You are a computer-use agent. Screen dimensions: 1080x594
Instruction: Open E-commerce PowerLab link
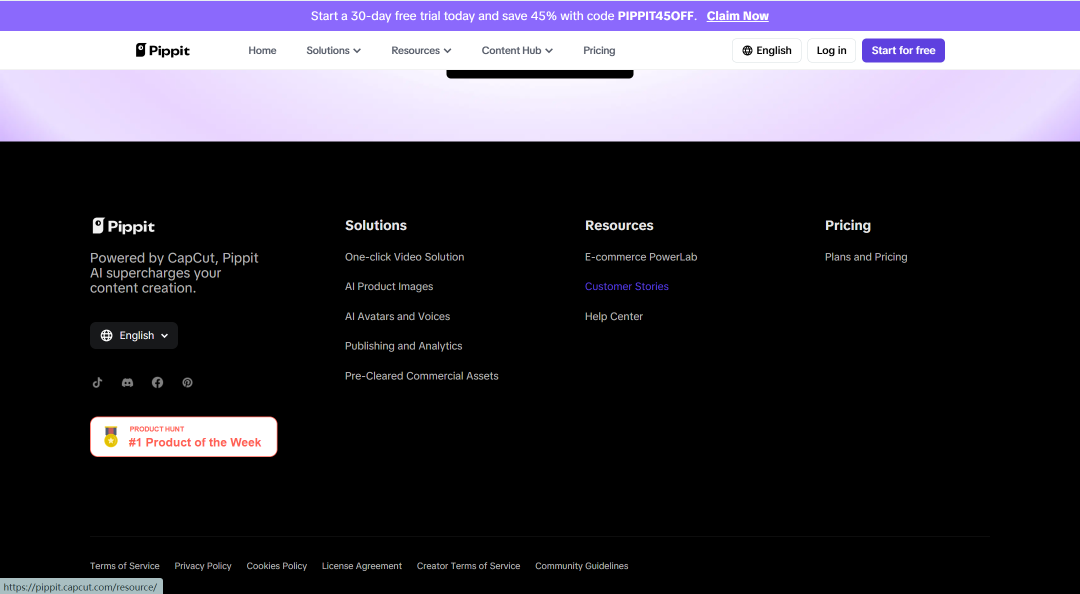tap(641, 257)
